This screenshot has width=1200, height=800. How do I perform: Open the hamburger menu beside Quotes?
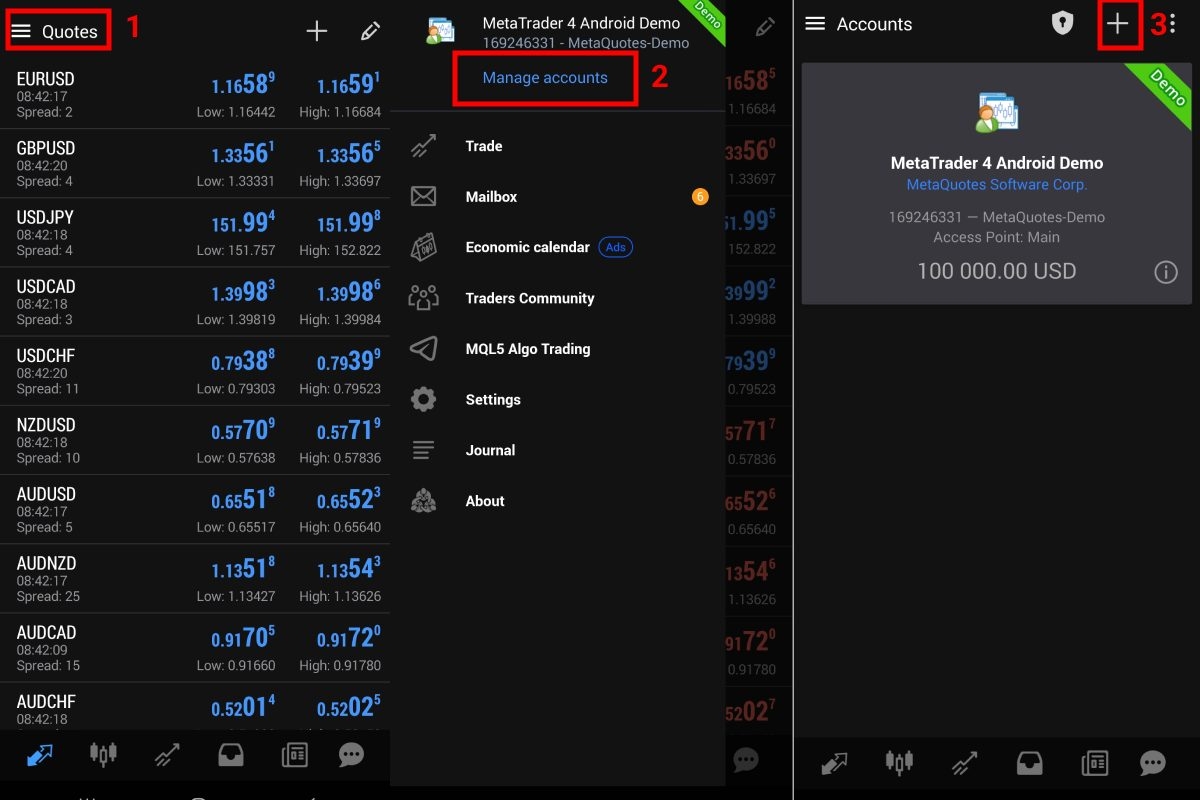[x=21, y=32]
